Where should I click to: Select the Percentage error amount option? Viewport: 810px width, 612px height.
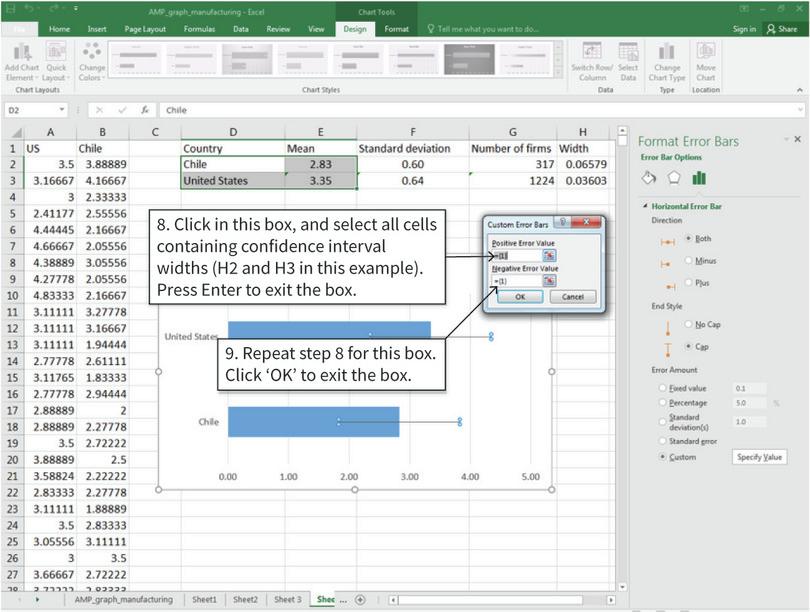pos(661,403)
